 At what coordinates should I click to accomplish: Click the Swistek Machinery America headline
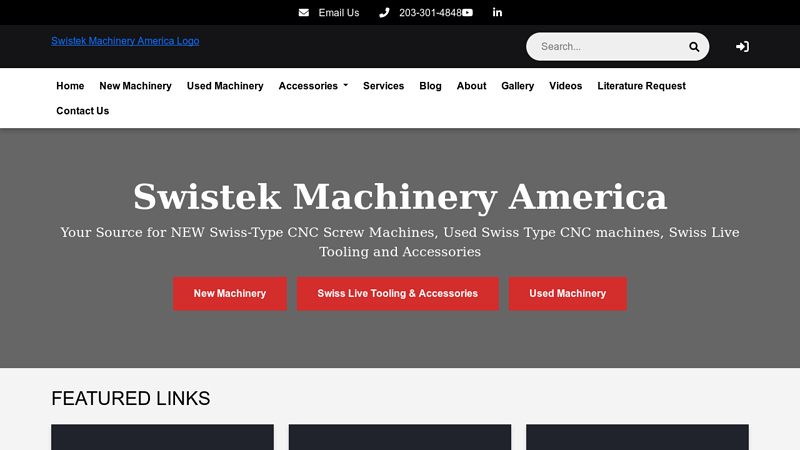(x=400, y=197)
